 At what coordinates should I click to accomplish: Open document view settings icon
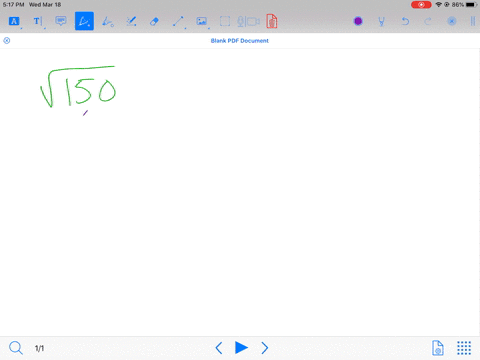438,348
